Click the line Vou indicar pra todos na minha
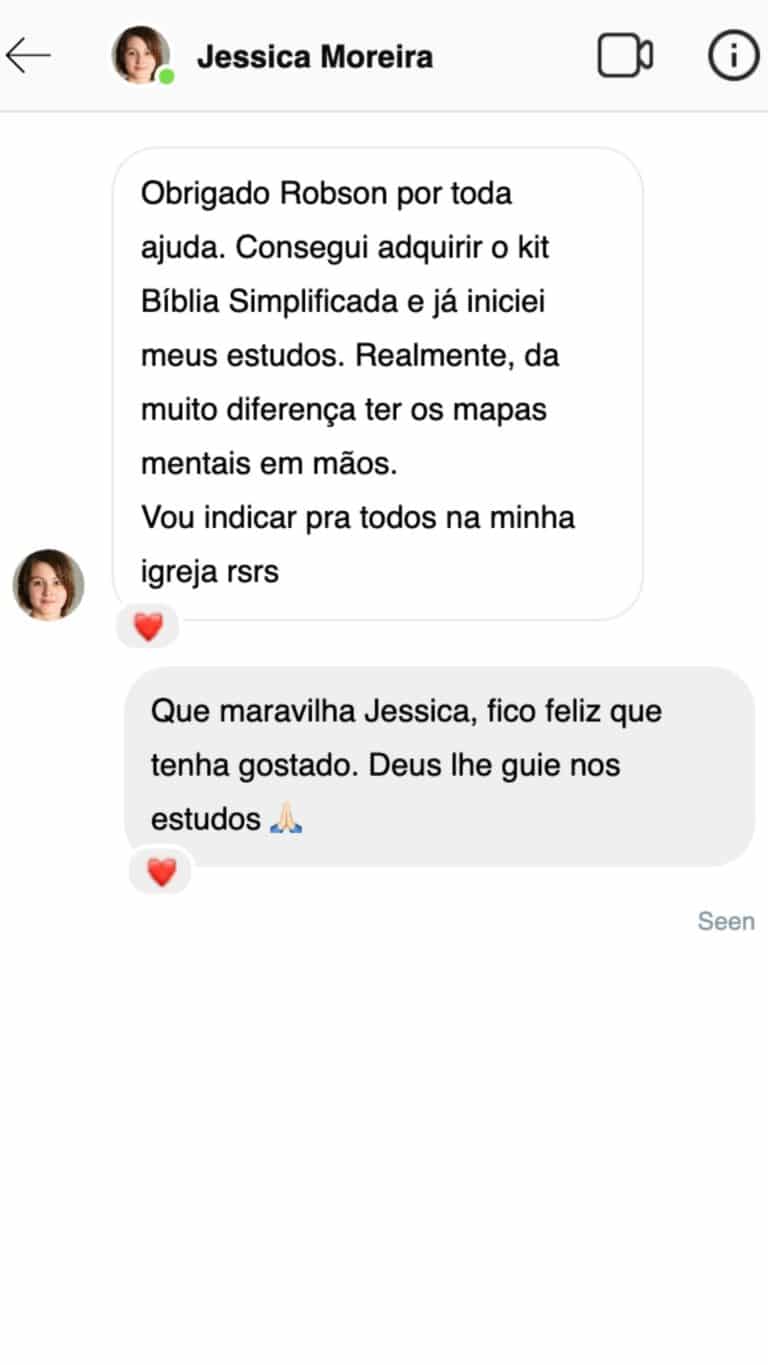This screenshot has height=1365, width=768. 358,518
